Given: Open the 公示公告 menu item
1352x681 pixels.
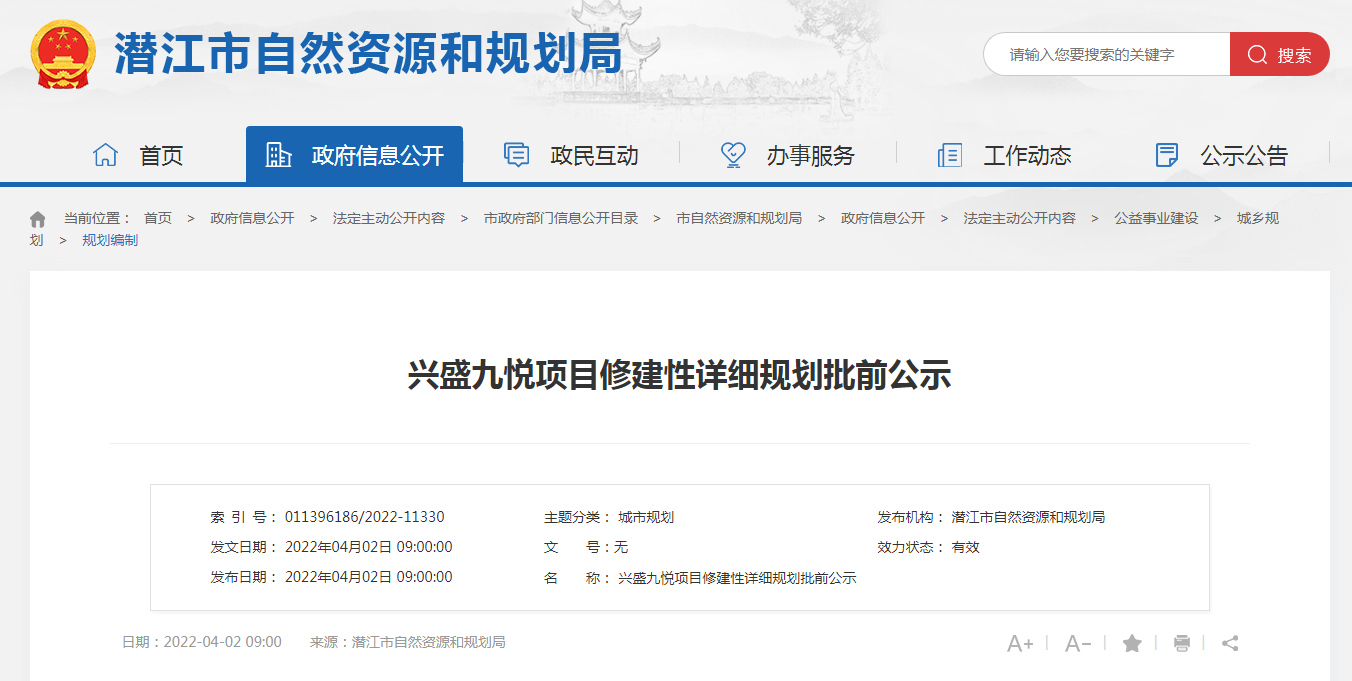Looking at the screenshot, I should click(1245, 154).
